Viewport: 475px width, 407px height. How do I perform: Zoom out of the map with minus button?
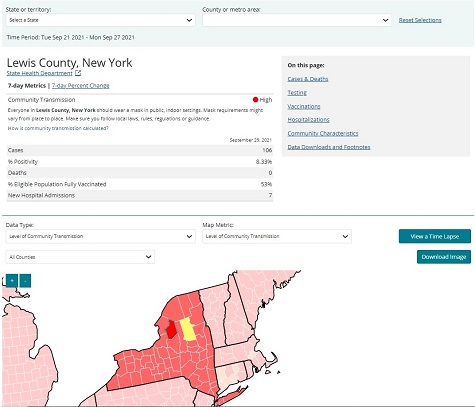25,281
